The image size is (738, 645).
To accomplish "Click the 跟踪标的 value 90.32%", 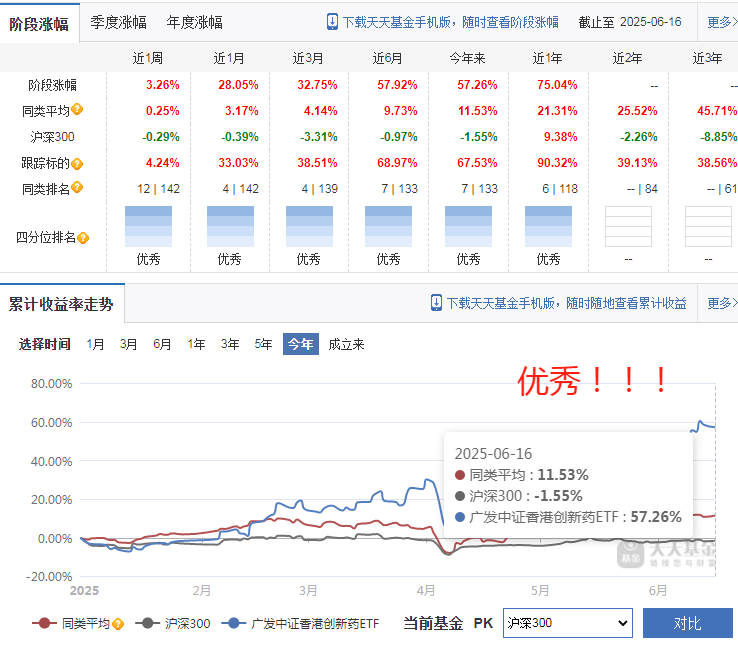I will 557,163.
